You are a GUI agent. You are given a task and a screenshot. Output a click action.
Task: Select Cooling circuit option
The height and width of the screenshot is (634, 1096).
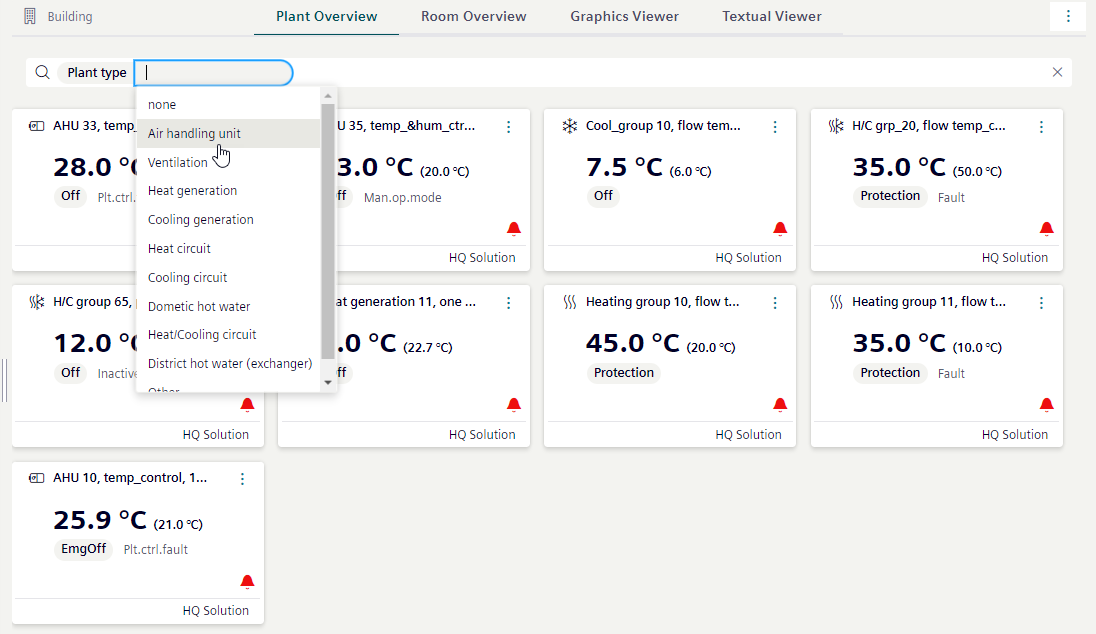pyautogui.click(x=188, y=277)
